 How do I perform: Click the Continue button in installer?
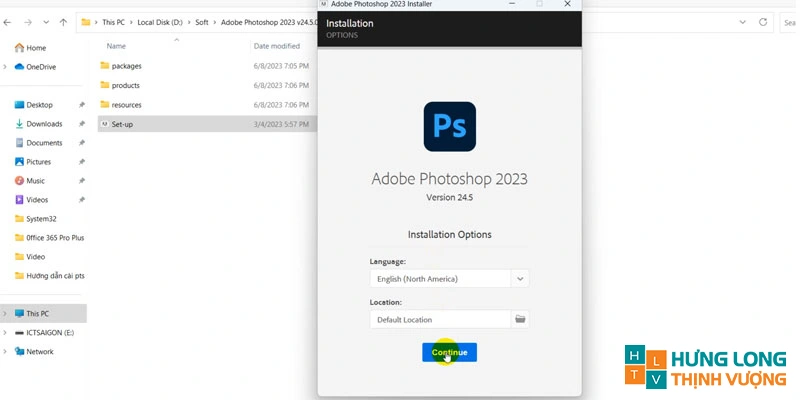click(449, 352)
